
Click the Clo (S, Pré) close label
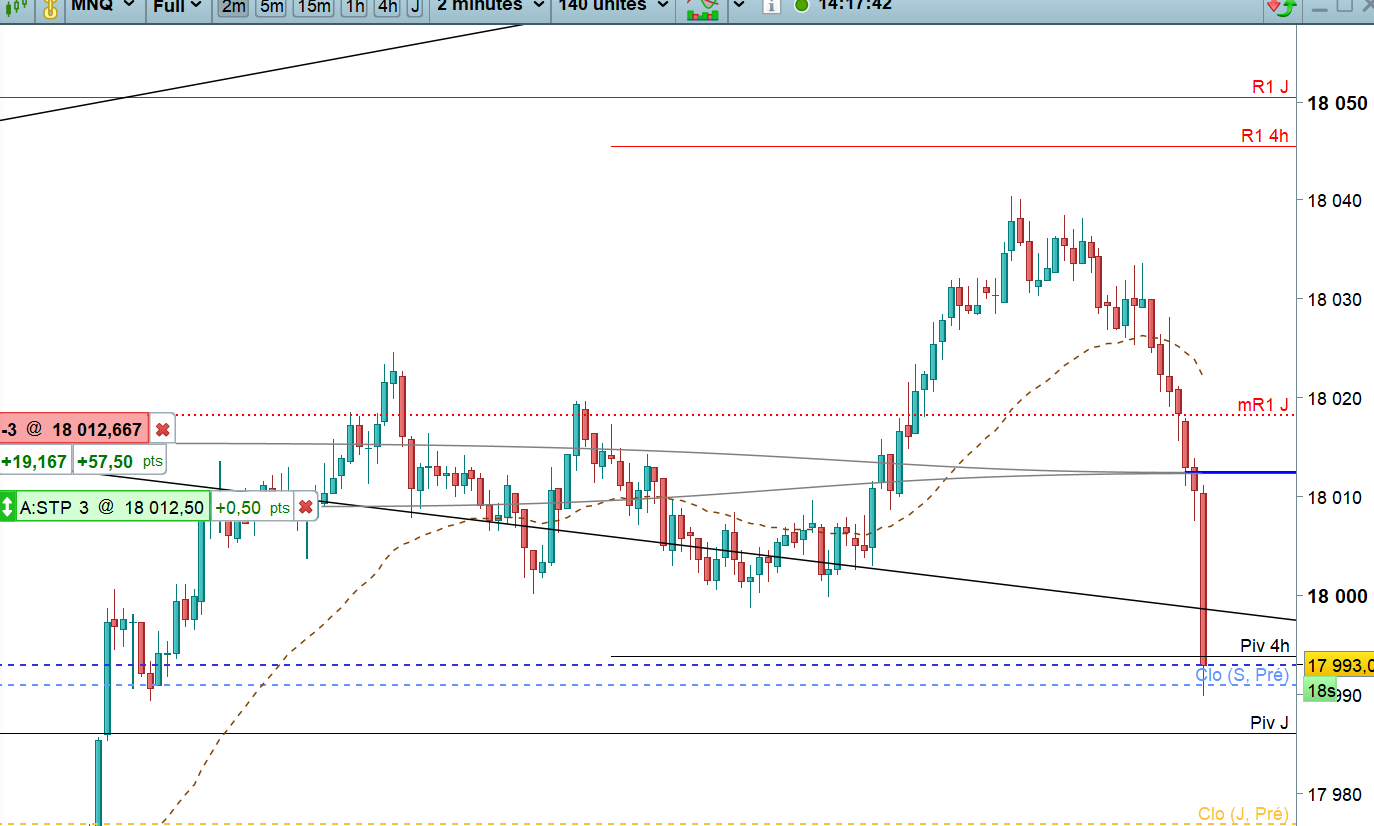click(1243, 675)
